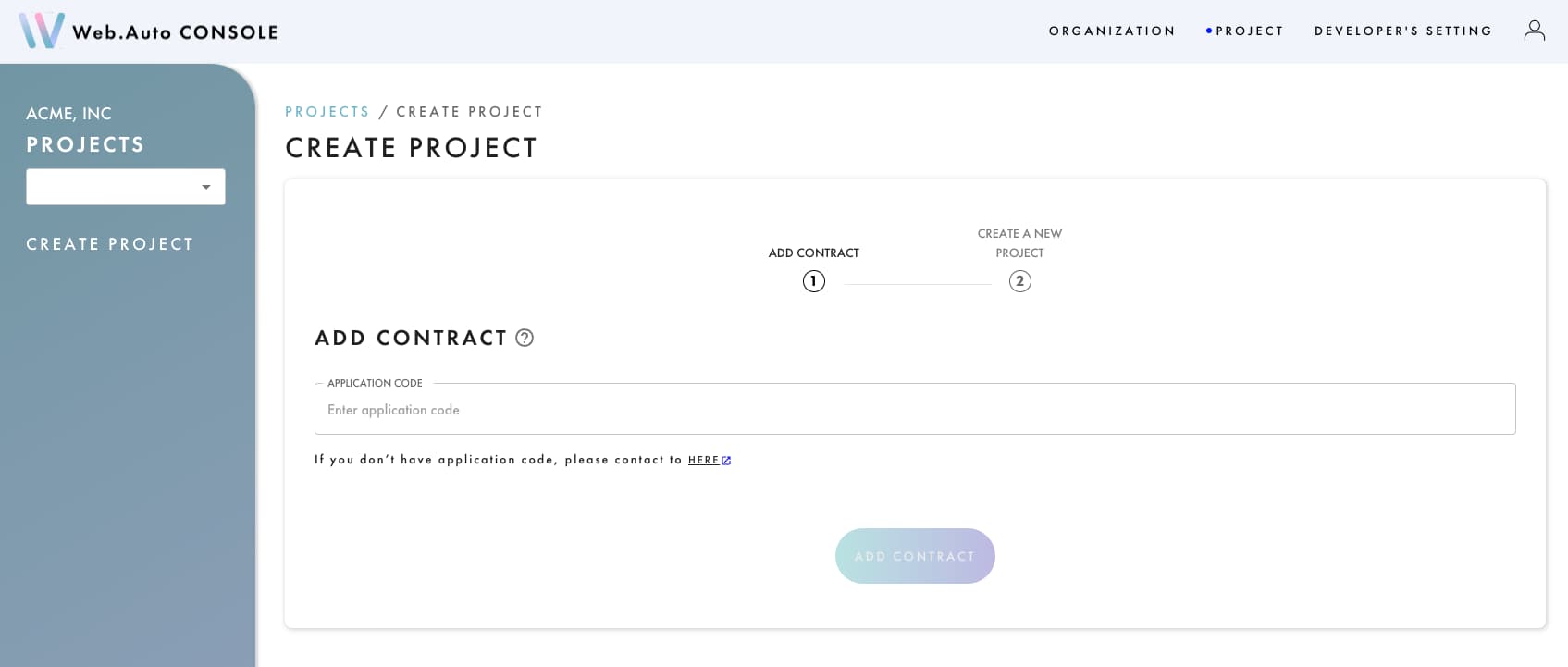
Task: Select step 2 circle in the wizard
Action: click(1019, 281)
